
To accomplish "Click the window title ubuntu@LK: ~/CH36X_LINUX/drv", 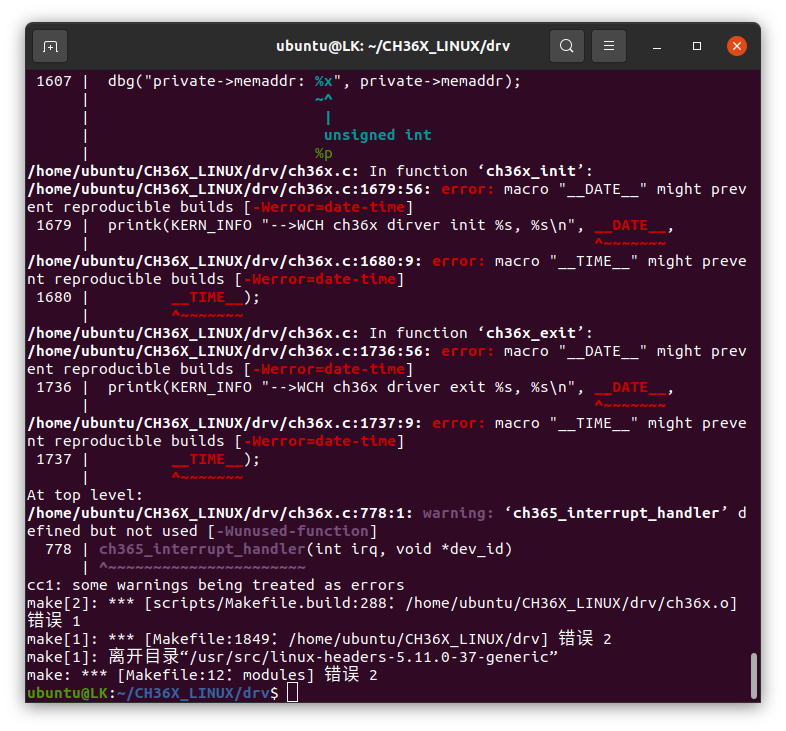I will (393, 47).
